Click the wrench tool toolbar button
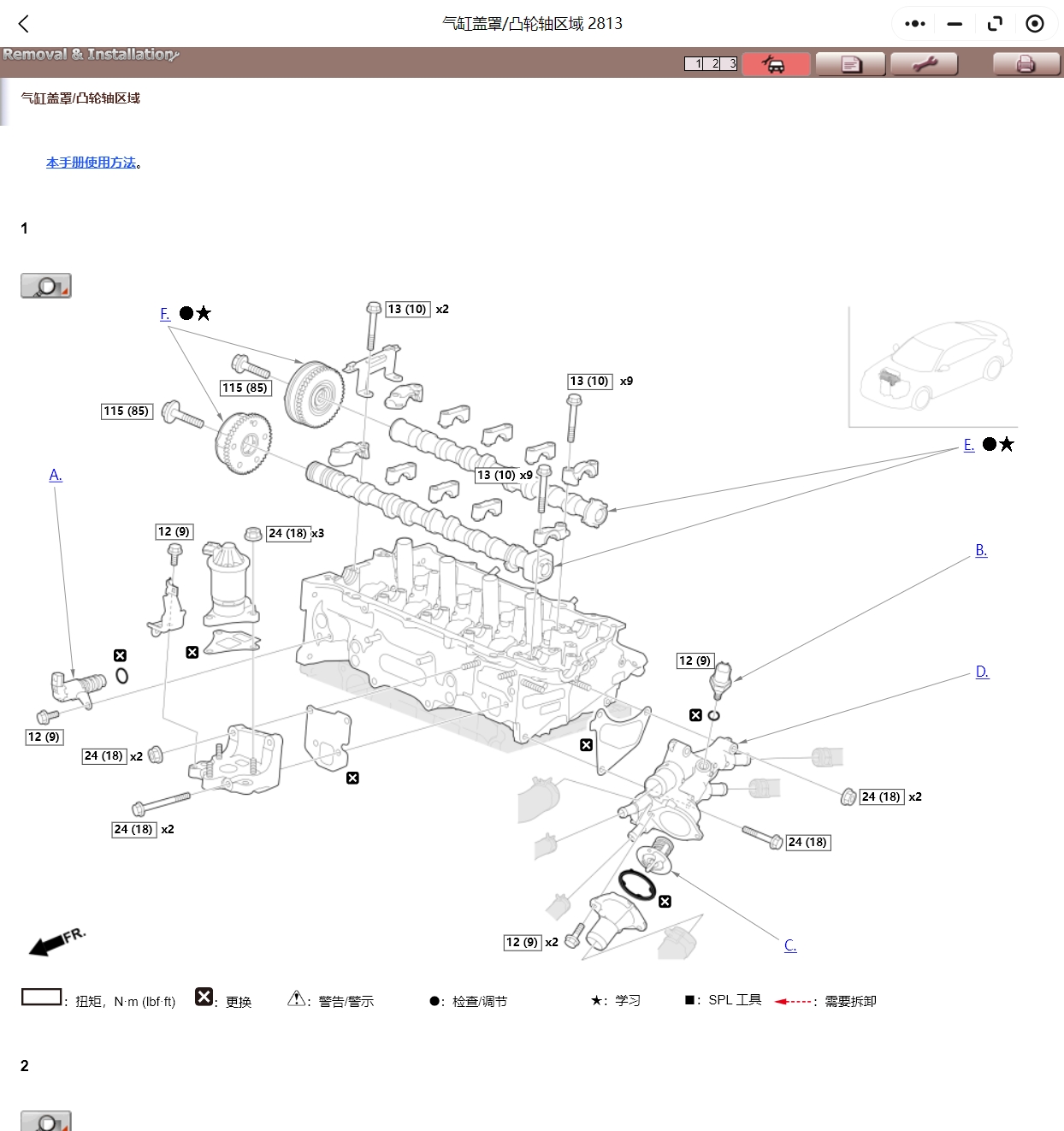The image size is (1064, 1131). (924, 64)
